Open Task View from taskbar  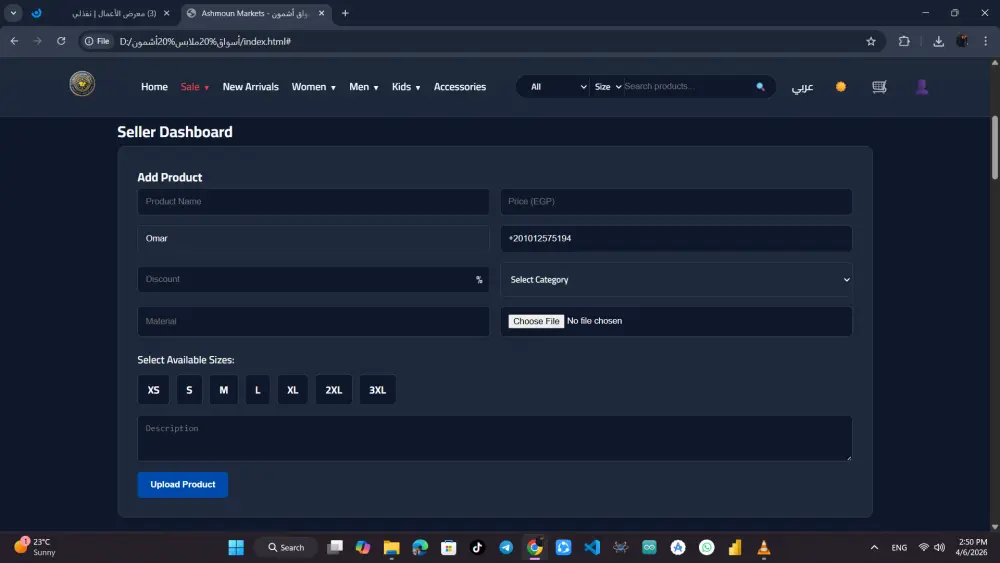pos(335,548)
